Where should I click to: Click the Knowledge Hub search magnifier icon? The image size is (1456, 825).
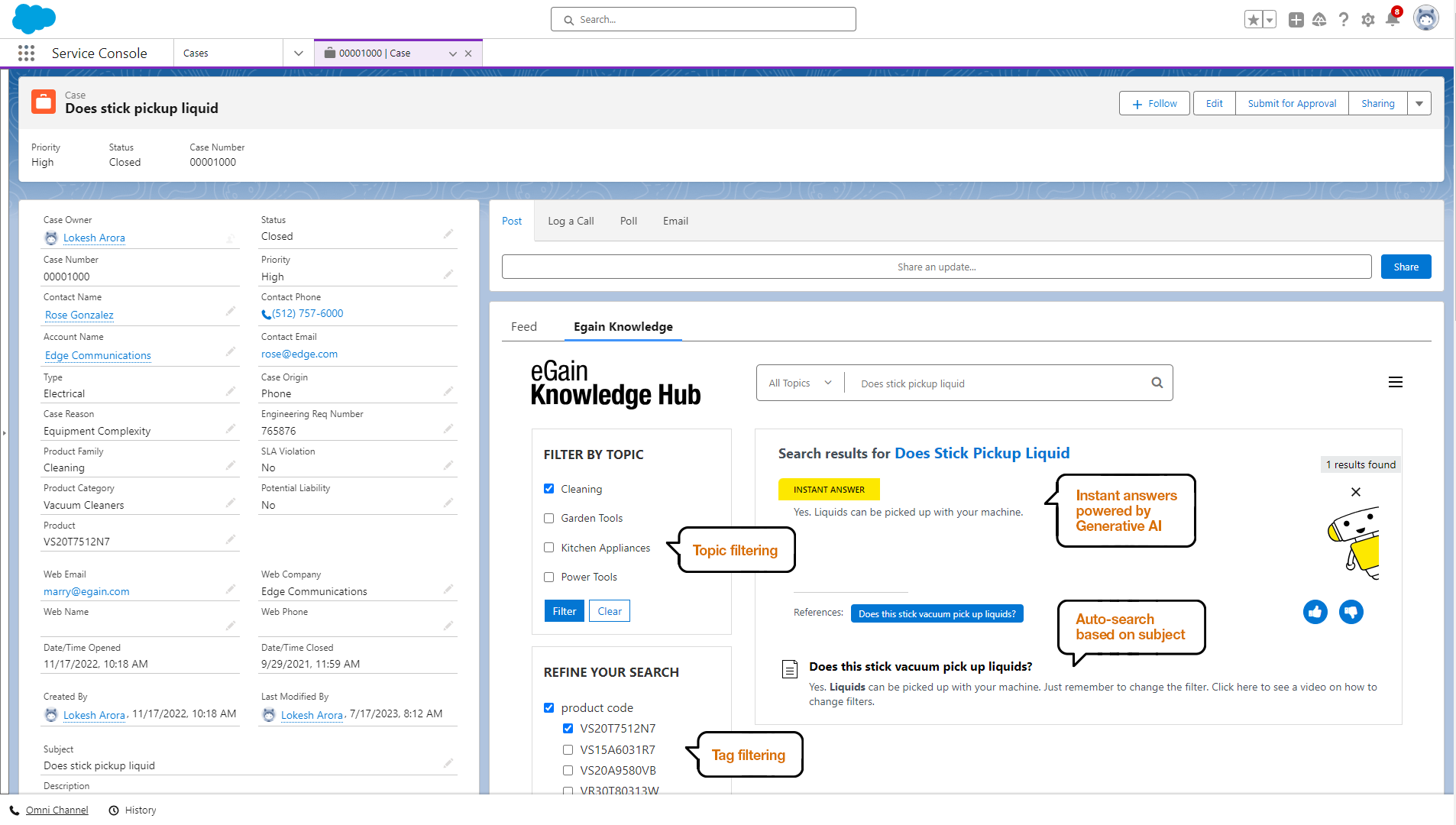1157,383
